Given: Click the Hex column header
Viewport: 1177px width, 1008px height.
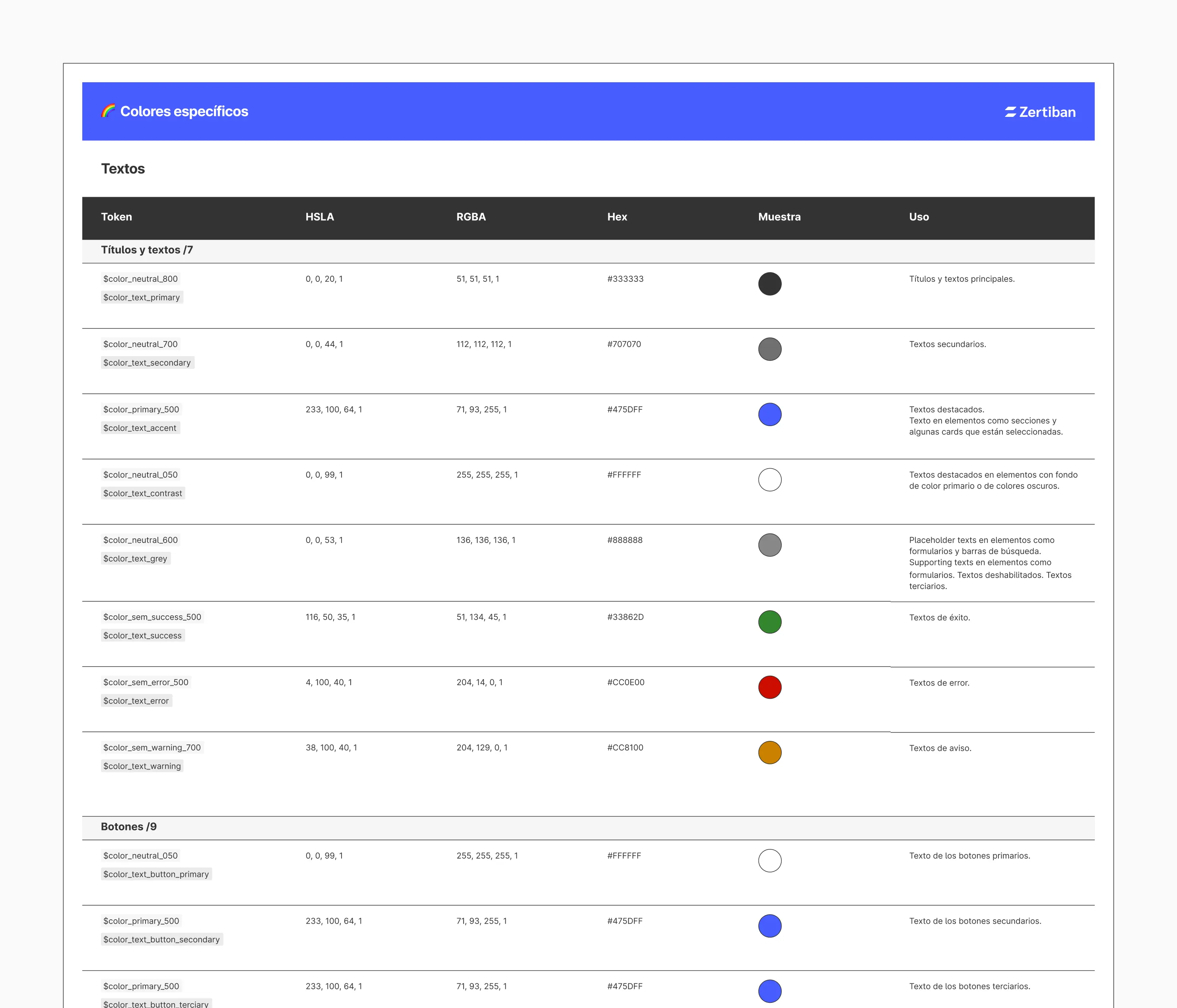Looking at the screenshot, I should click(x=617, y=217).
